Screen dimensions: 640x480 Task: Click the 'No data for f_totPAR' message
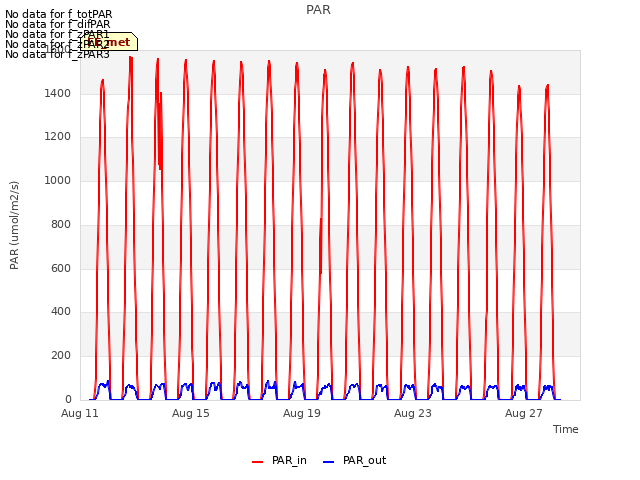(x=59, y=14)
